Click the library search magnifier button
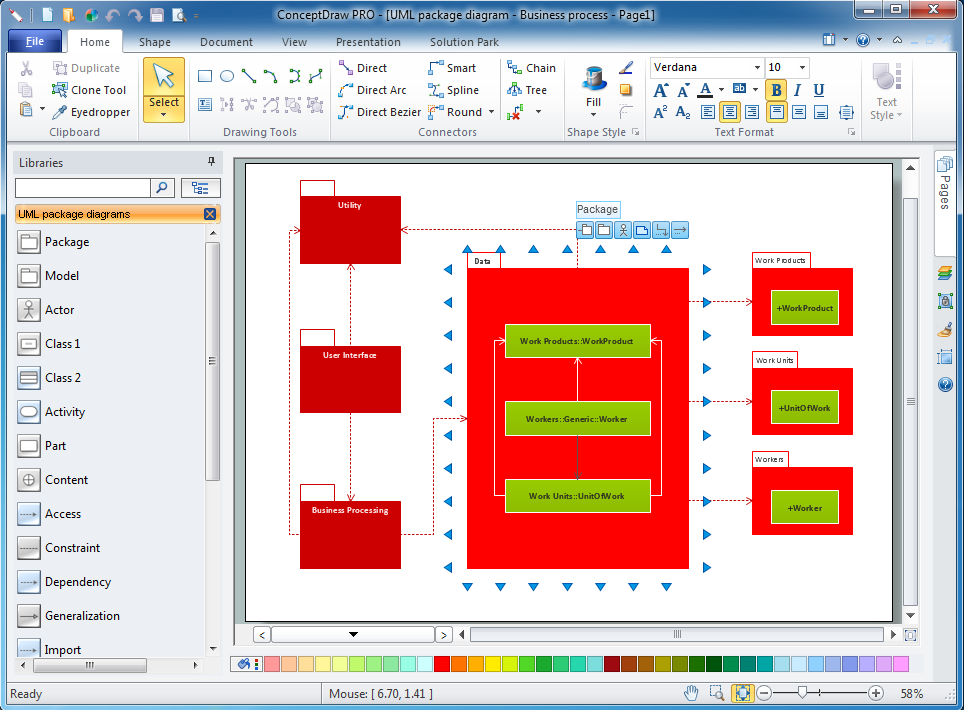The height and width of the screenshot is (711, 964). pos(162,188)
